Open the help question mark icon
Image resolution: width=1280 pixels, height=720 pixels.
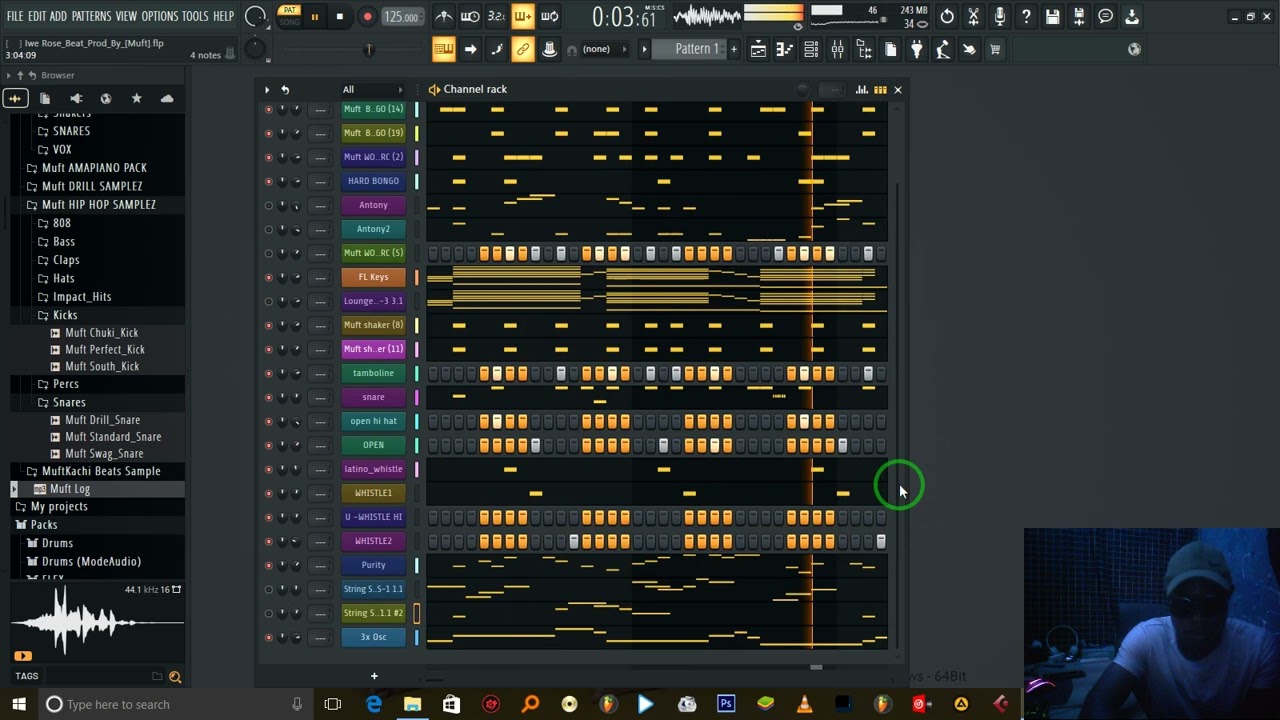pyautogui.click(x=1026, y=16)
